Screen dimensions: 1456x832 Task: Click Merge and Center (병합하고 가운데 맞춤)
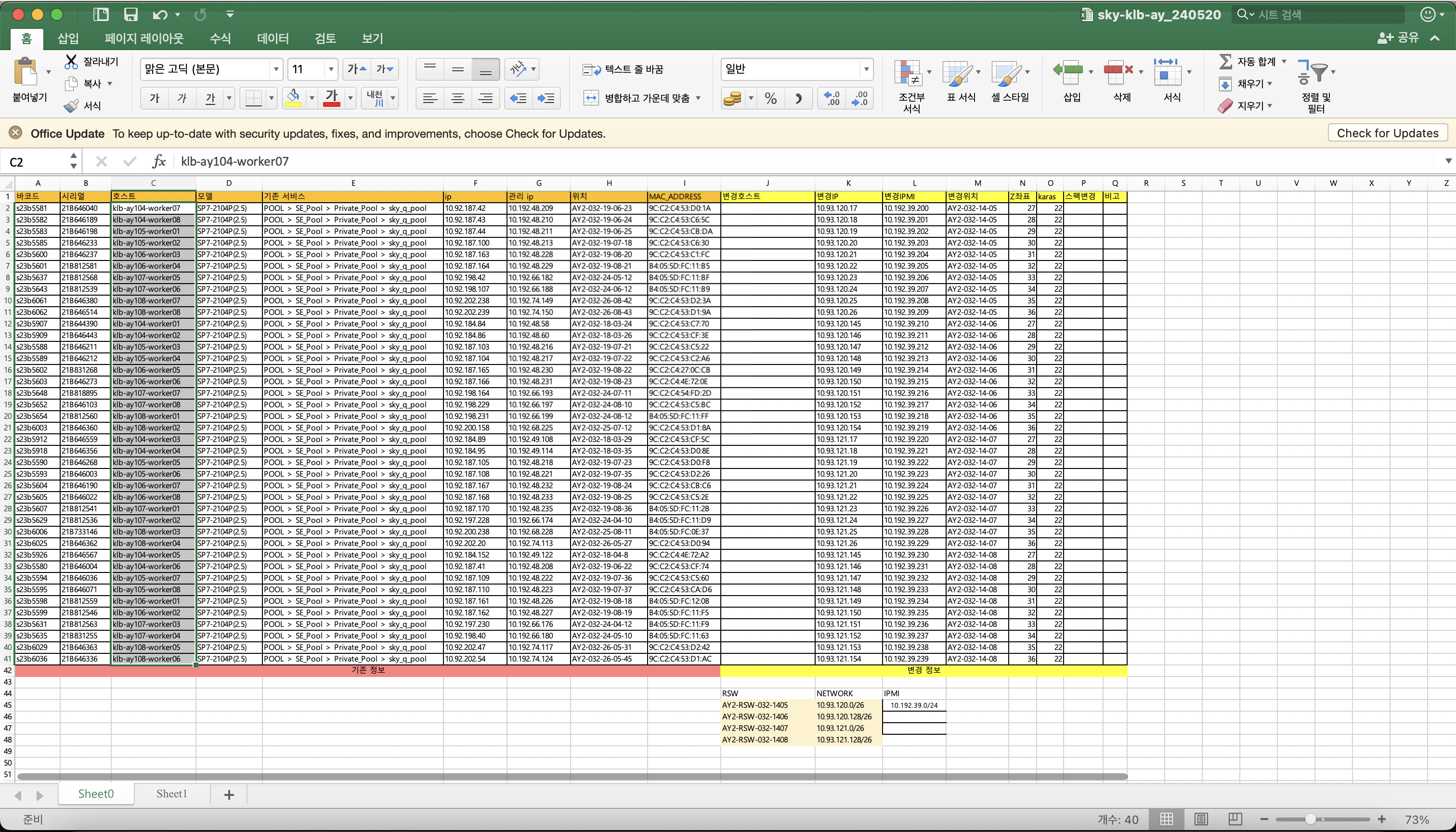[636, 98]
